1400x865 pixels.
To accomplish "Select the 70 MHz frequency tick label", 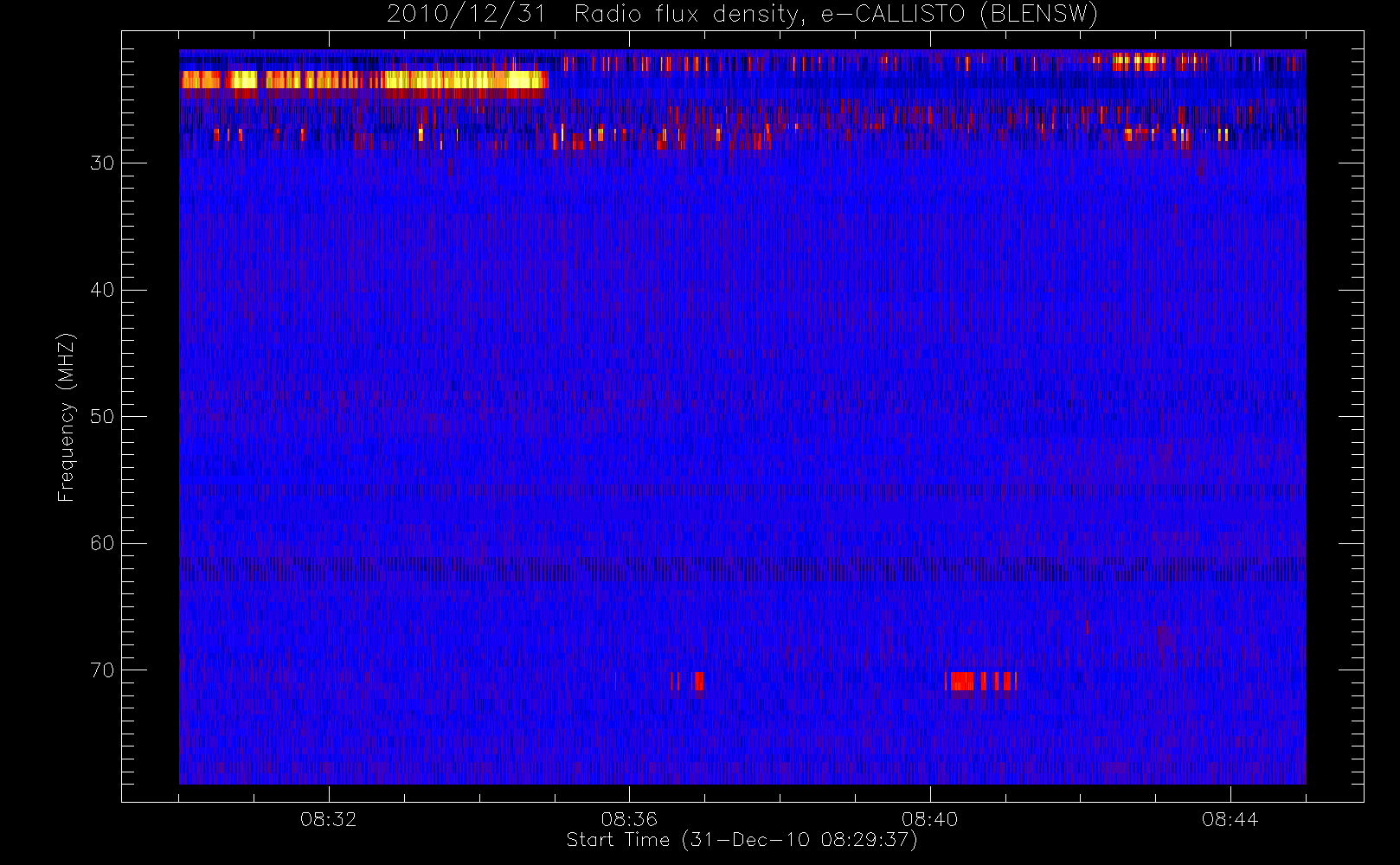I will point(102,670).
